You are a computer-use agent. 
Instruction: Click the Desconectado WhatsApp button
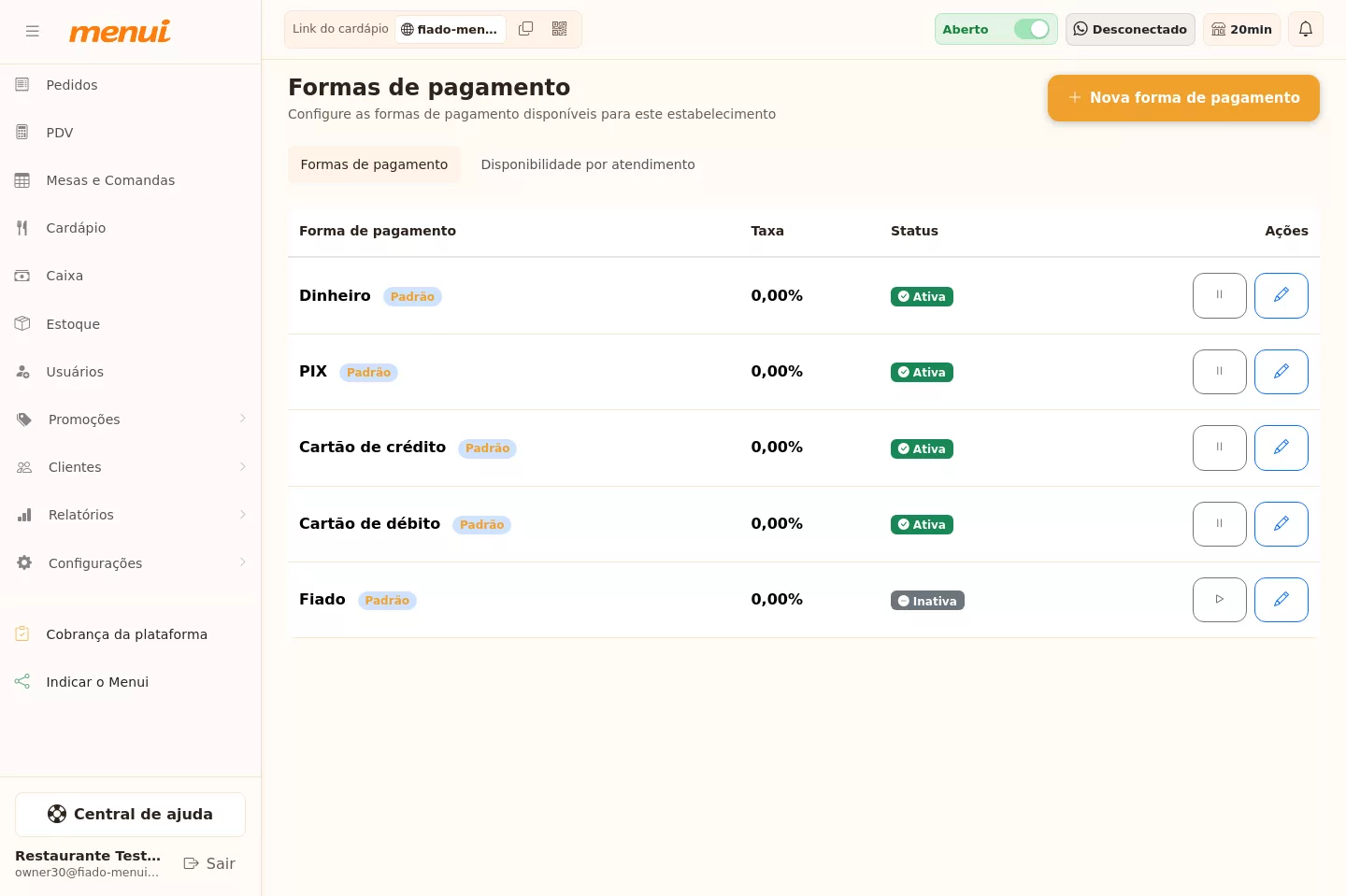coord(1130,29)
